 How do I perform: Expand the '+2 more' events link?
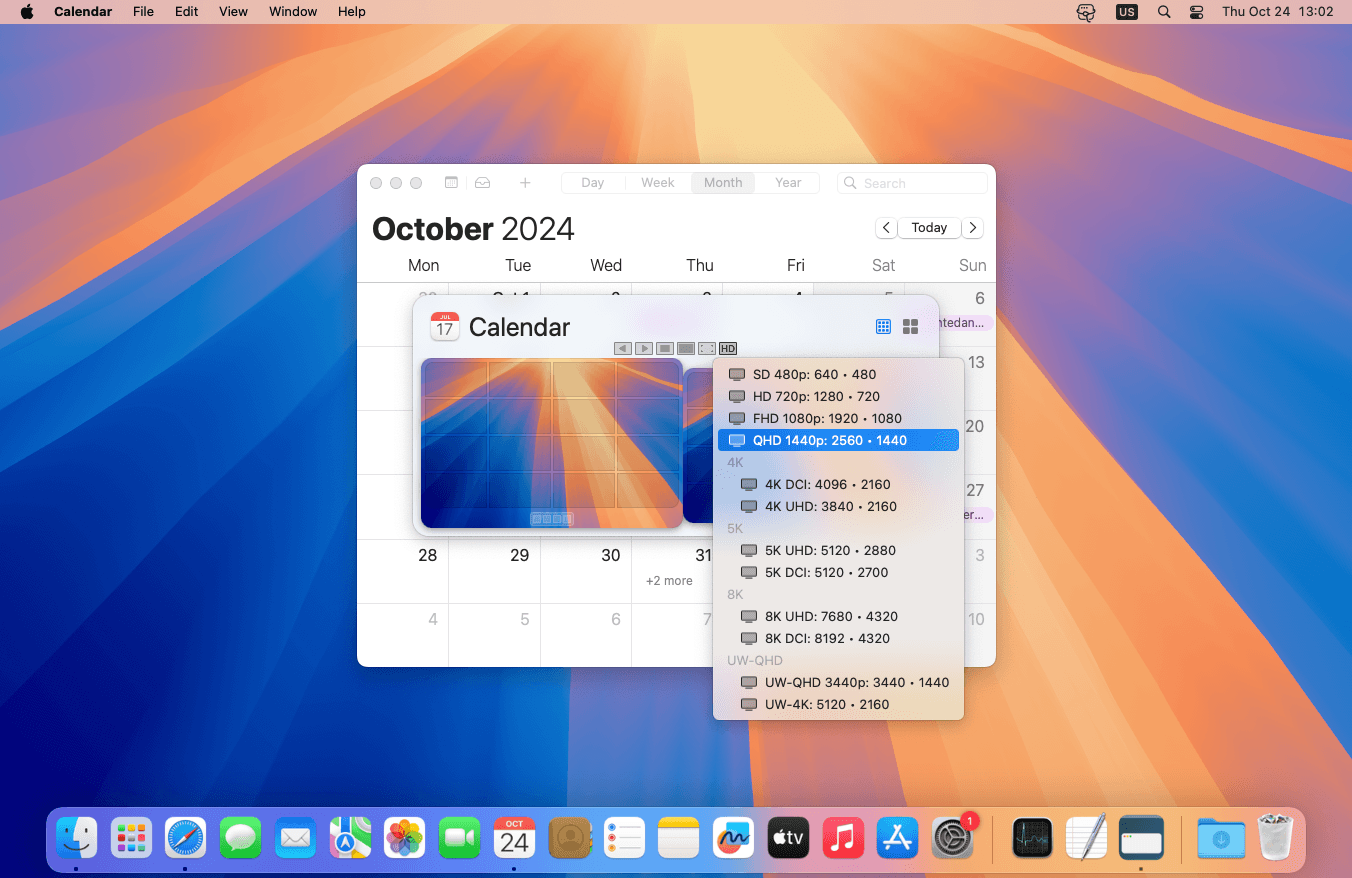coord(669,581)
